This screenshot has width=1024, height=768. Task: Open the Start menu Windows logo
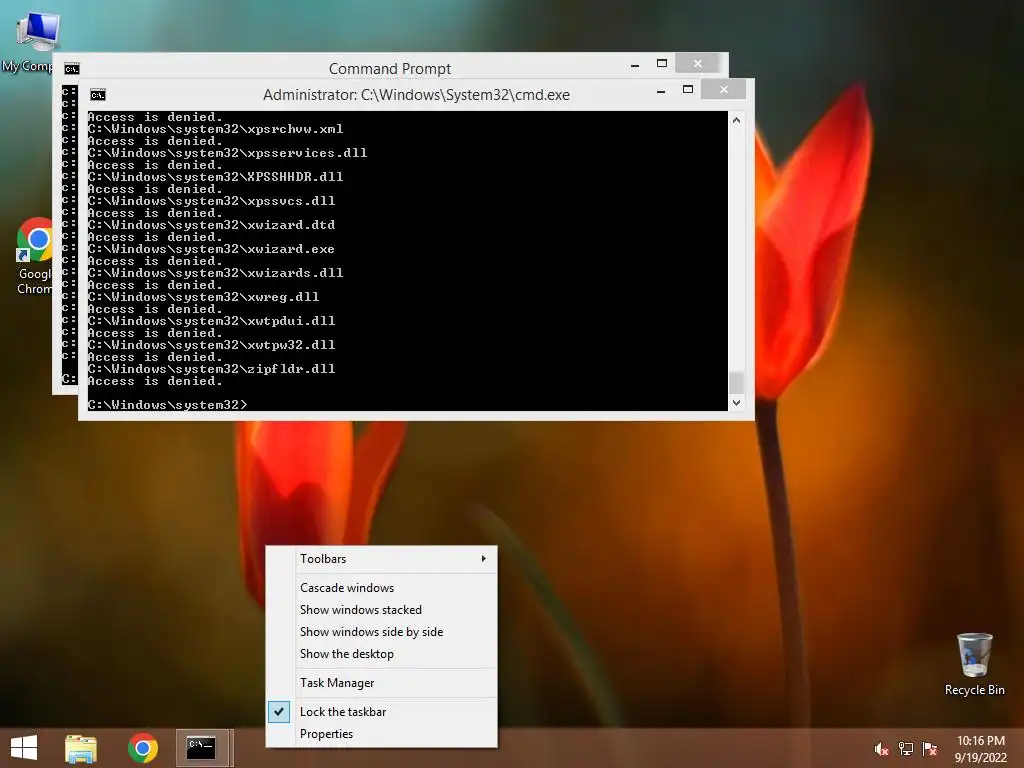(x=24, y=748)
